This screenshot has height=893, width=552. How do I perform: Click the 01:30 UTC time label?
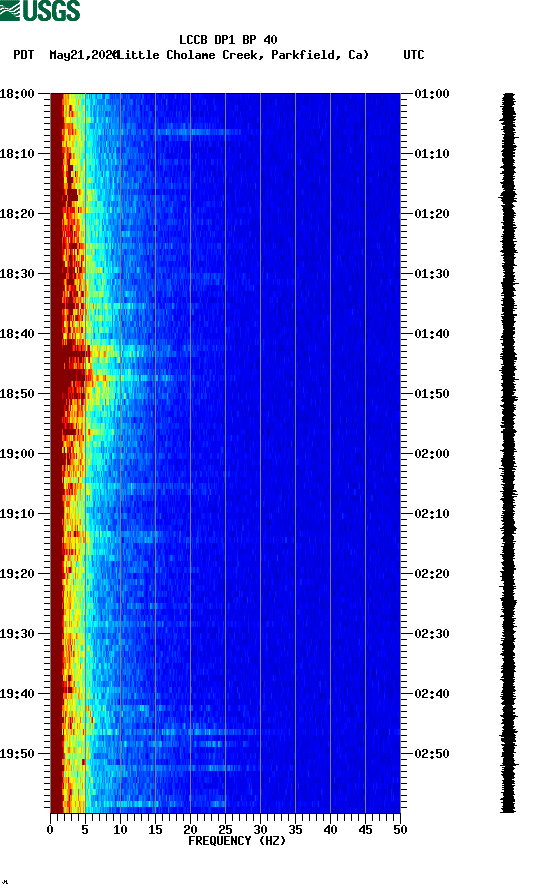[x=432, y=273]
